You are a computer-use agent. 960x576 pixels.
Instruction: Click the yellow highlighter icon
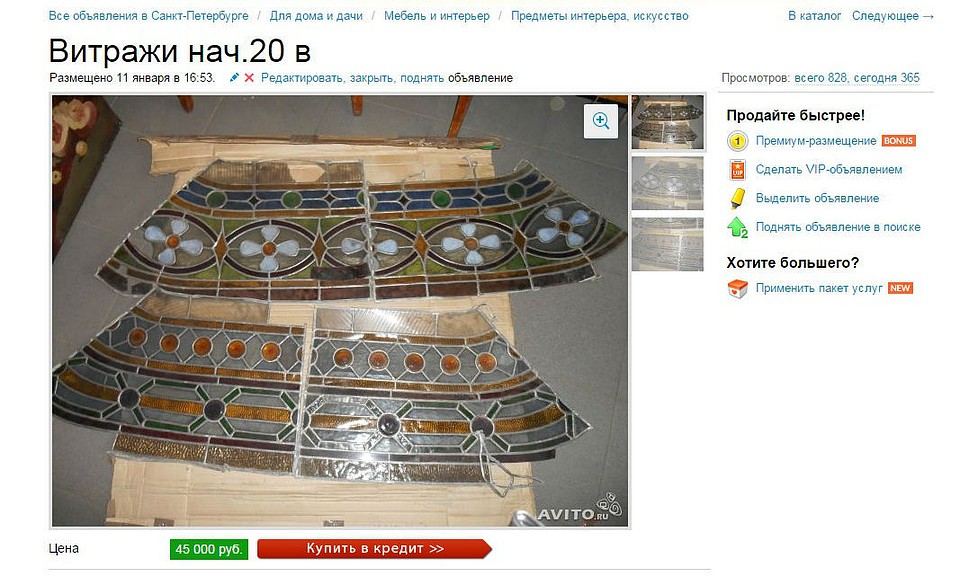tap(737, 198)
